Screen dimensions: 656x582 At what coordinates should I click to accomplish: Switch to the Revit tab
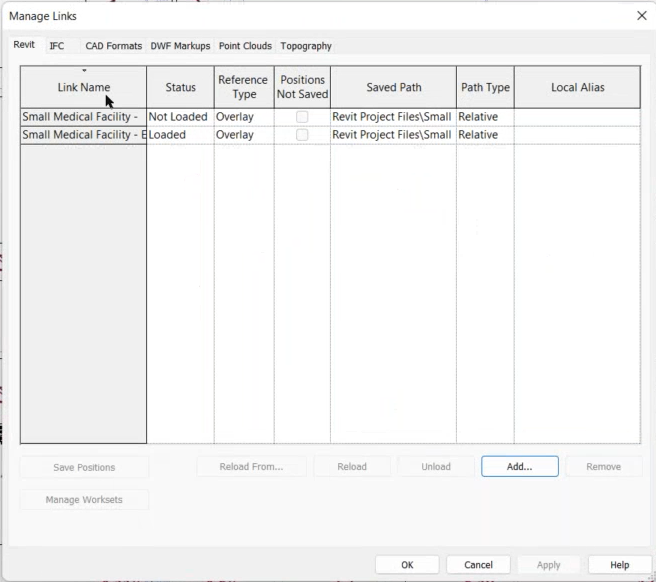tap(24, 45)
